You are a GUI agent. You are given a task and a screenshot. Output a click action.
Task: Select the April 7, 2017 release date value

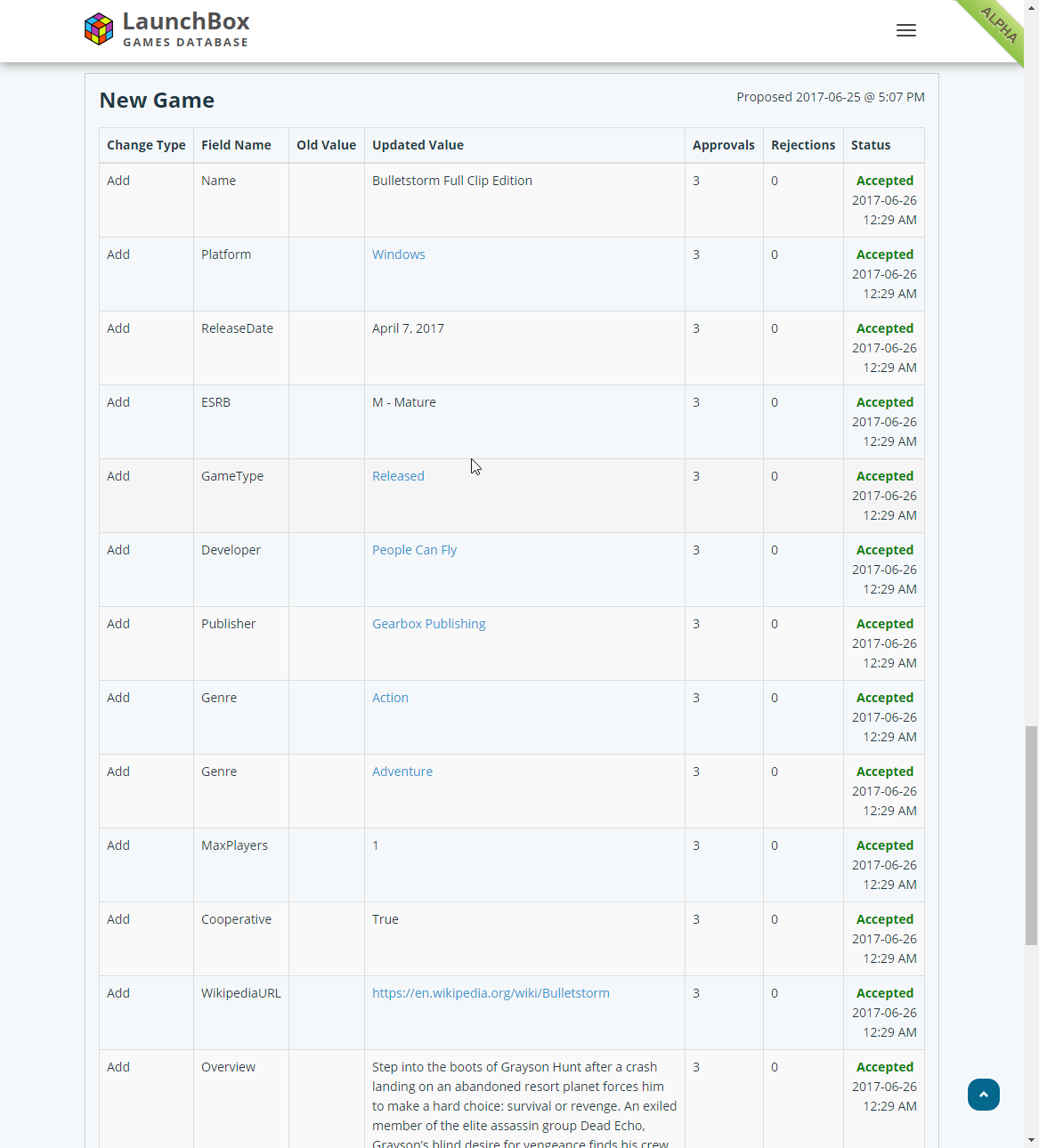pos(408,328)
